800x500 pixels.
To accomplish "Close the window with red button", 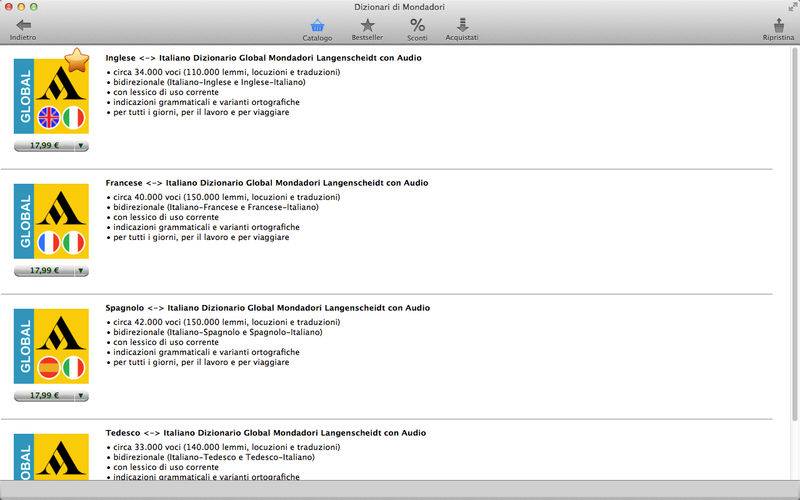I will pyautogui.click(x=9, y=7).
